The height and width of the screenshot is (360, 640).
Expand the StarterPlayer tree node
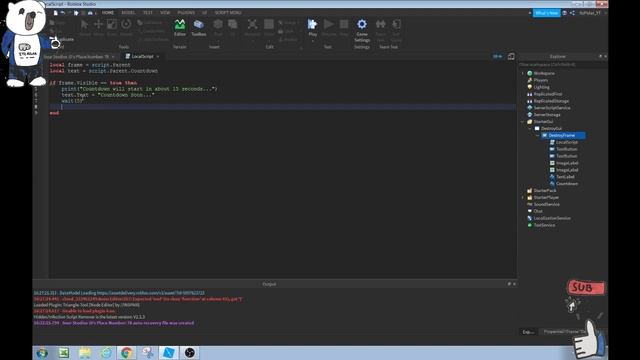click(x=523, y=197)
